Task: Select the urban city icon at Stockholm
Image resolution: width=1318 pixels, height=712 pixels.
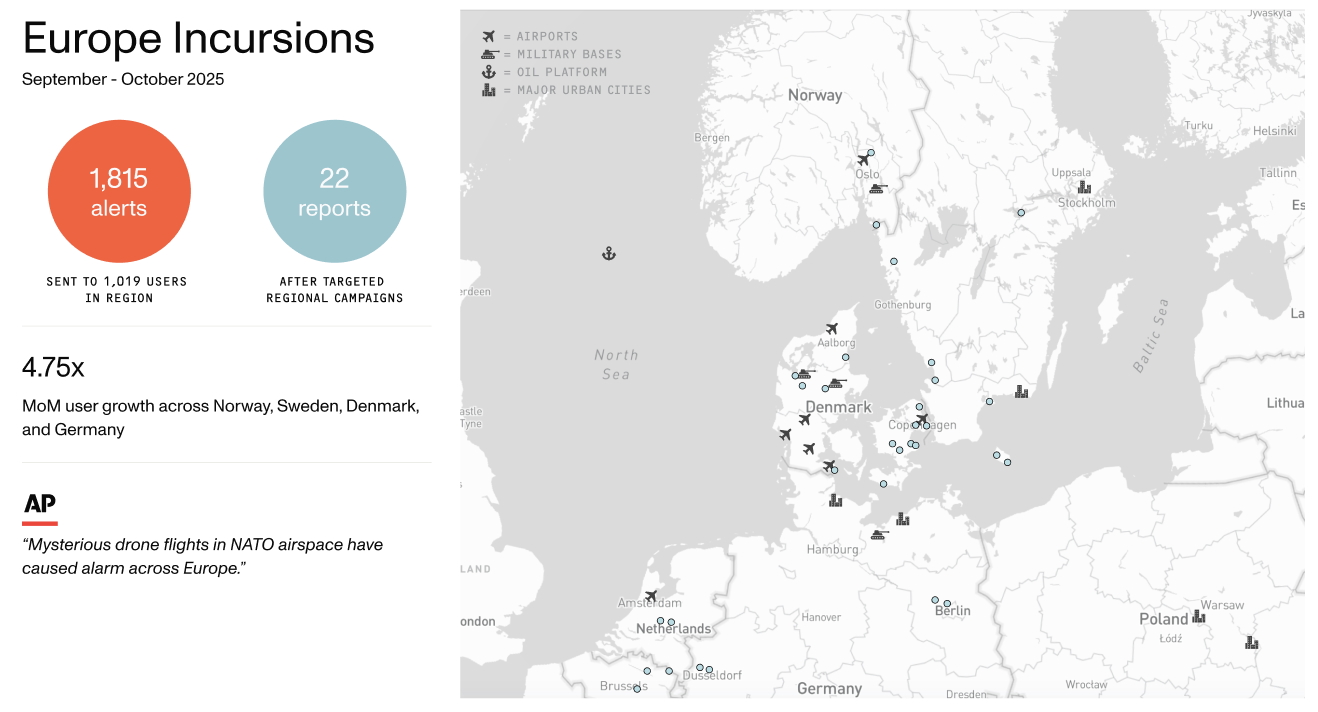Action: pyautogui.click(x=1084, y=187)
